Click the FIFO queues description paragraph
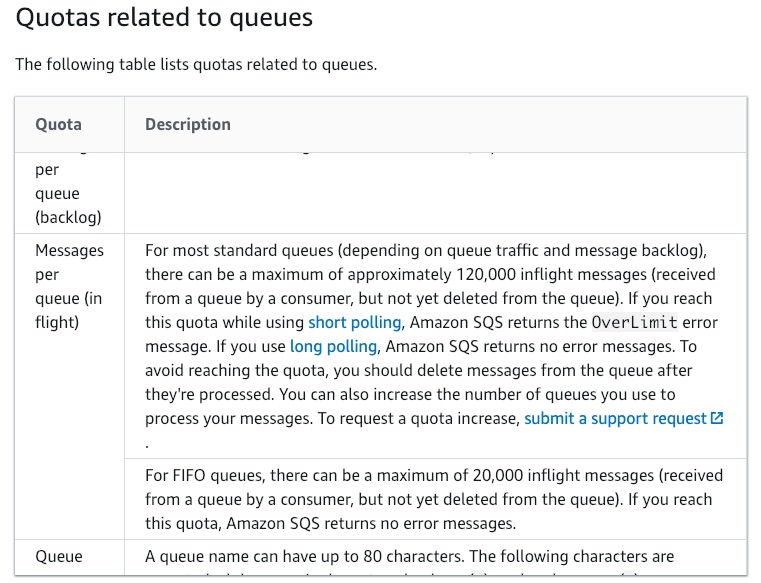The height and width of the screenshot is (583, 761). click(434, 500)
